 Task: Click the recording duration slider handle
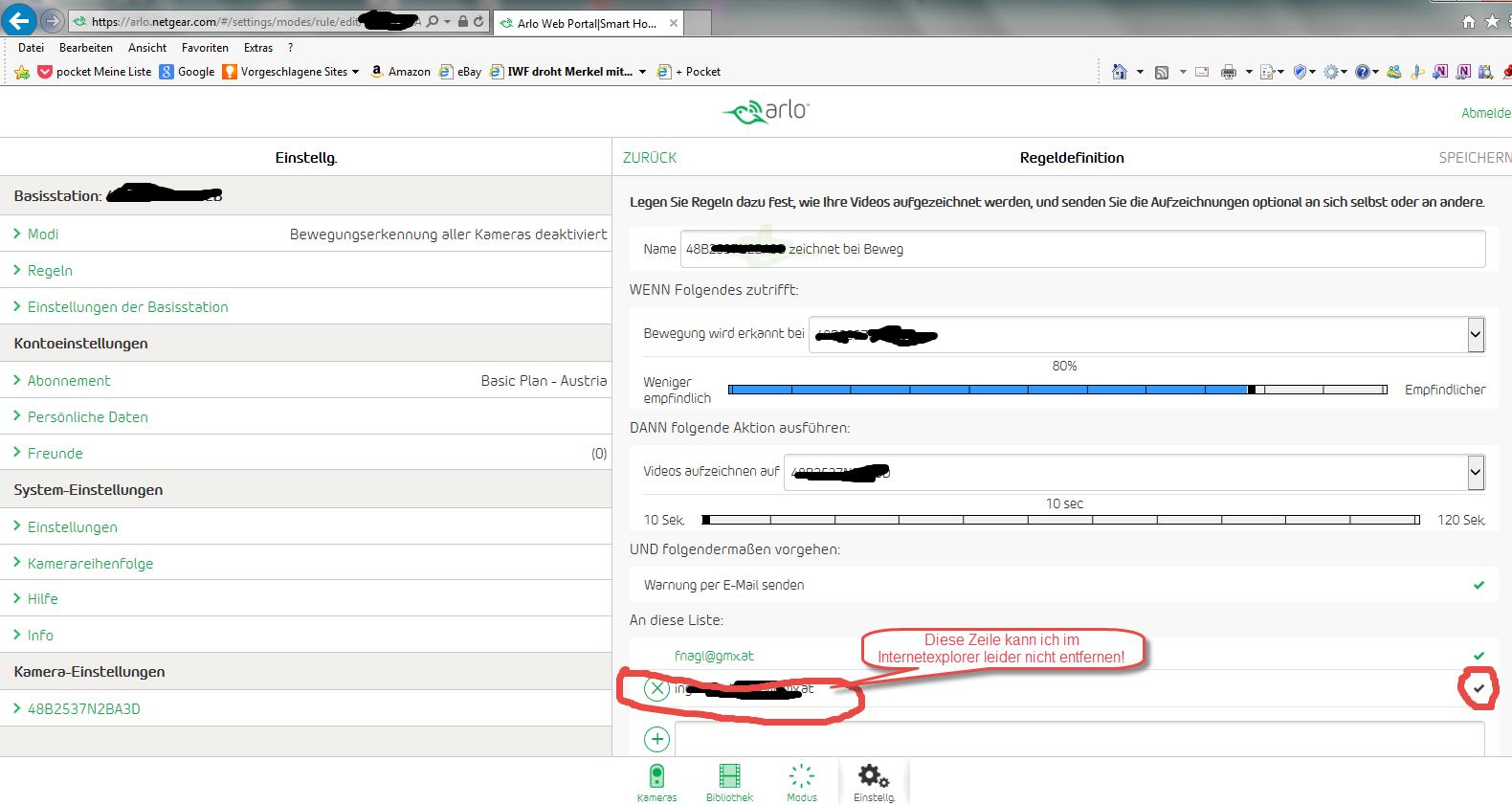click(706, 520)
